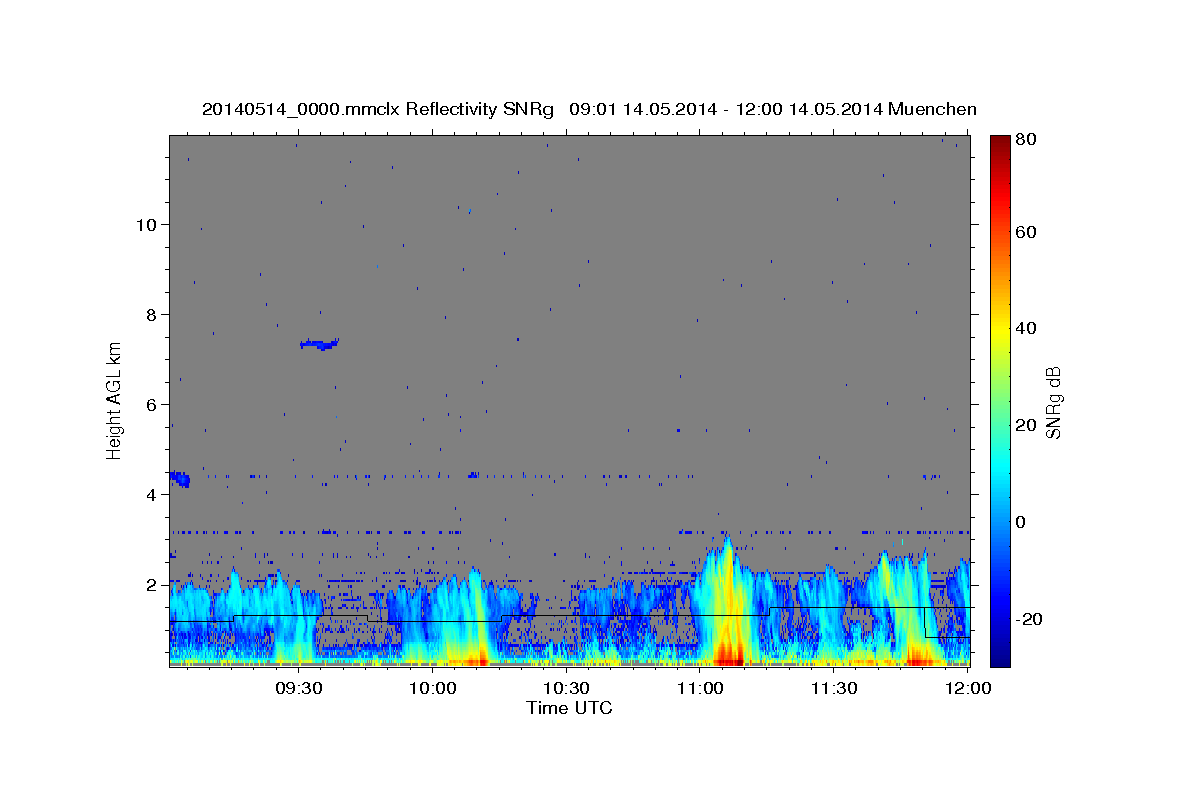
Task: Click the 'SNRg dB' colorbar label
Action: point(1053,402)
